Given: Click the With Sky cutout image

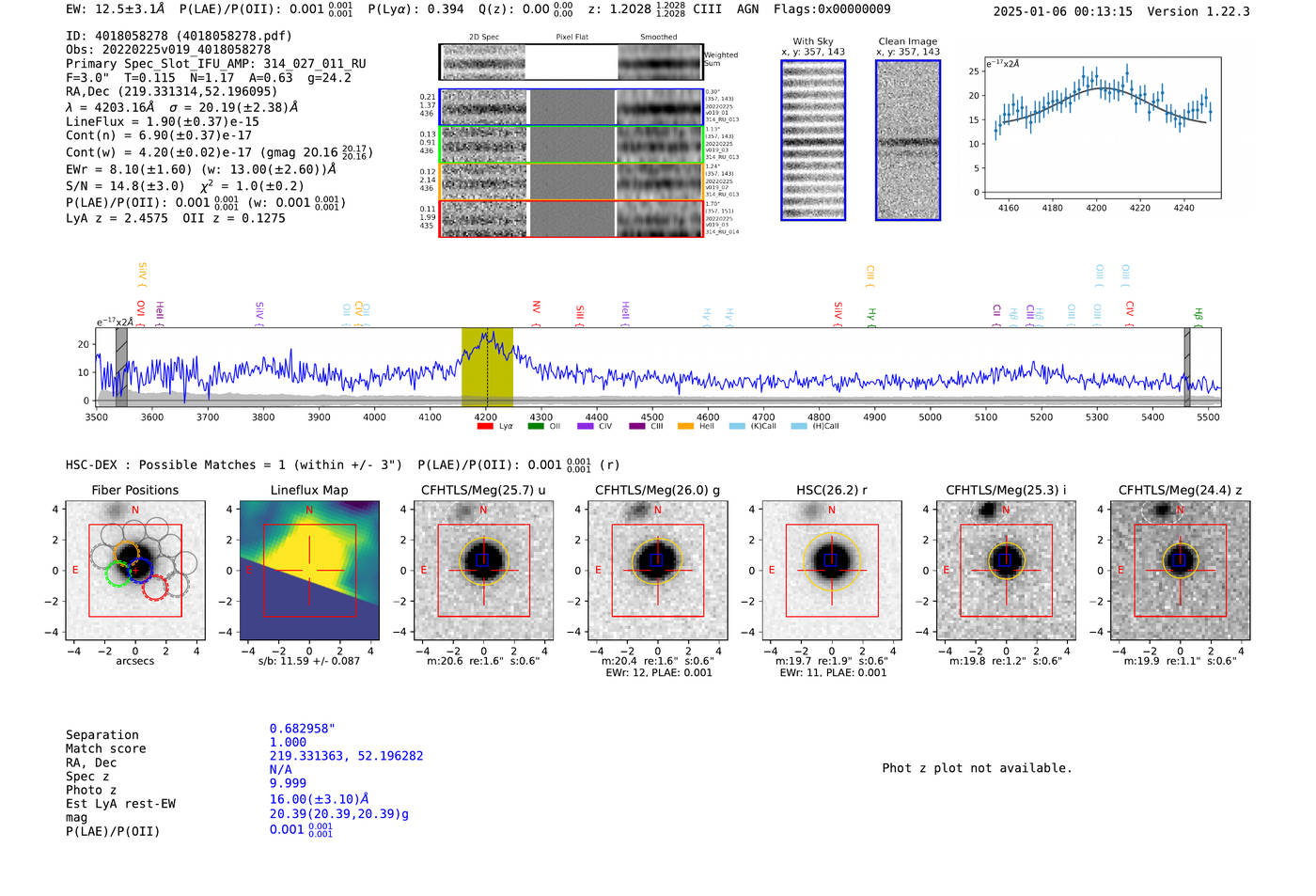Looking at the screenshot, I should tap(813, 140).
